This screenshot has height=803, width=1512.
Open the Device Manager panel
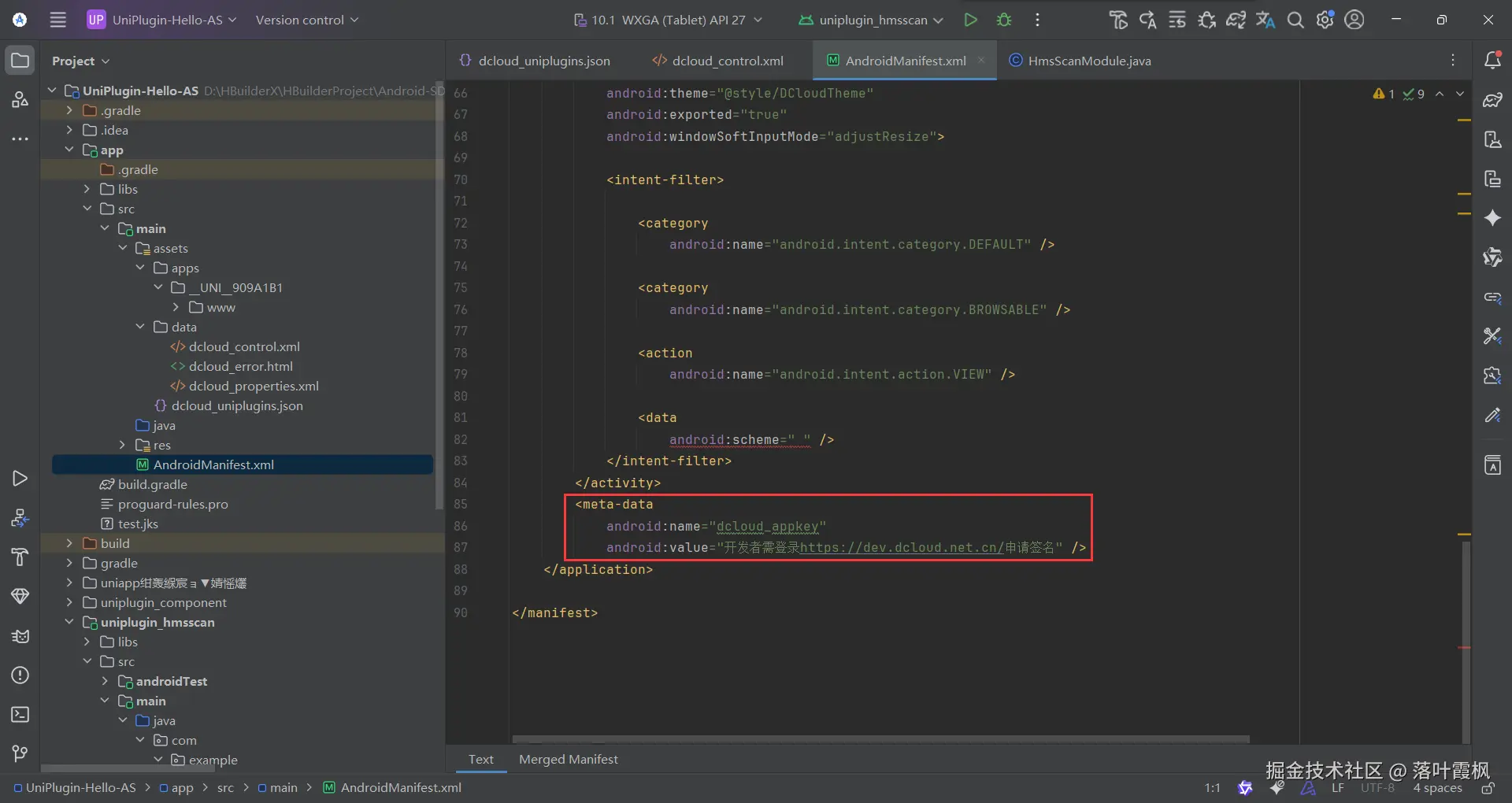pos(1492,139)
